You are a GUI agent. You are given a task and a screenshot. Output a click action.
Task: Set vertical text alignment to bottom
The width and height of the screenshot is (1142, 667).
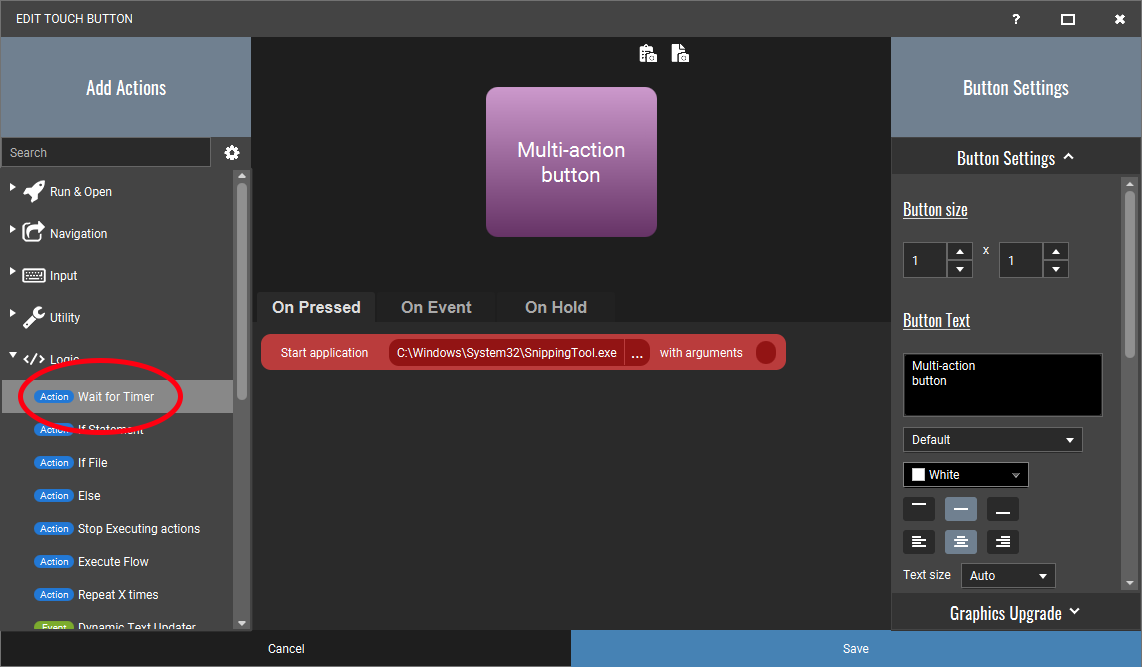coord(1002,508)
